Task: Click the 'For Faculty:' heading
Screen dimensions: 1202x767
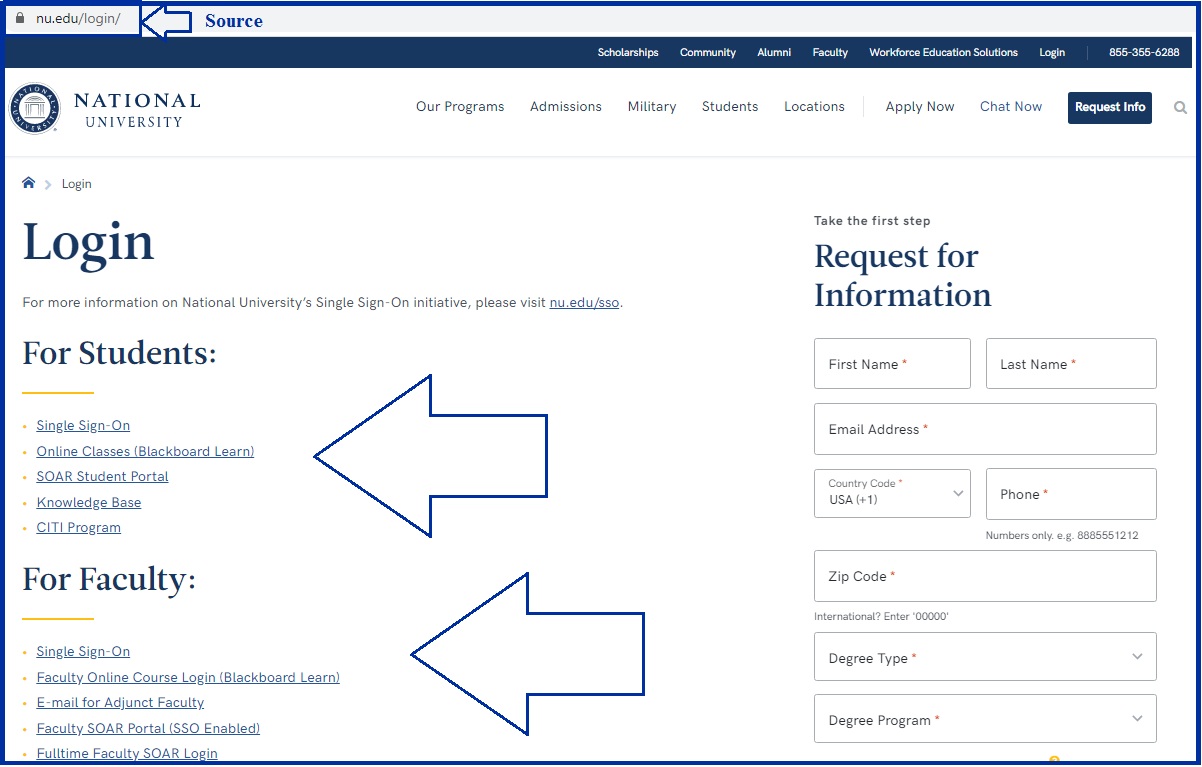Action: [x=109, y=580]
